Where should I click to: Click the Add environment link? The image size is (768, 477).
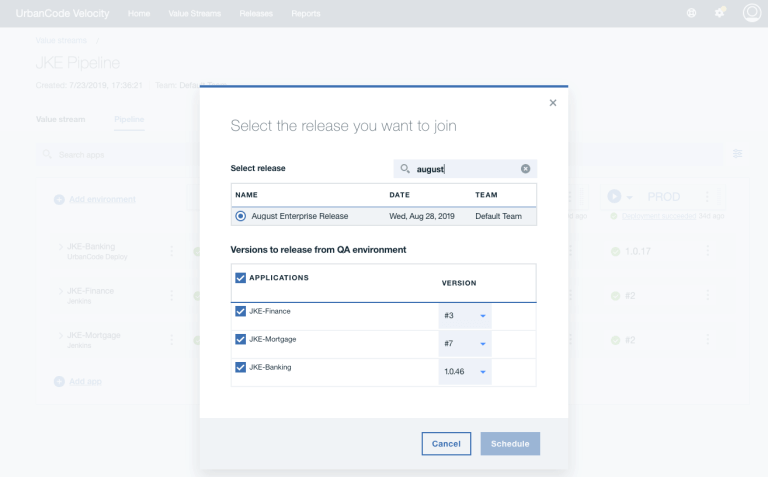102,199
